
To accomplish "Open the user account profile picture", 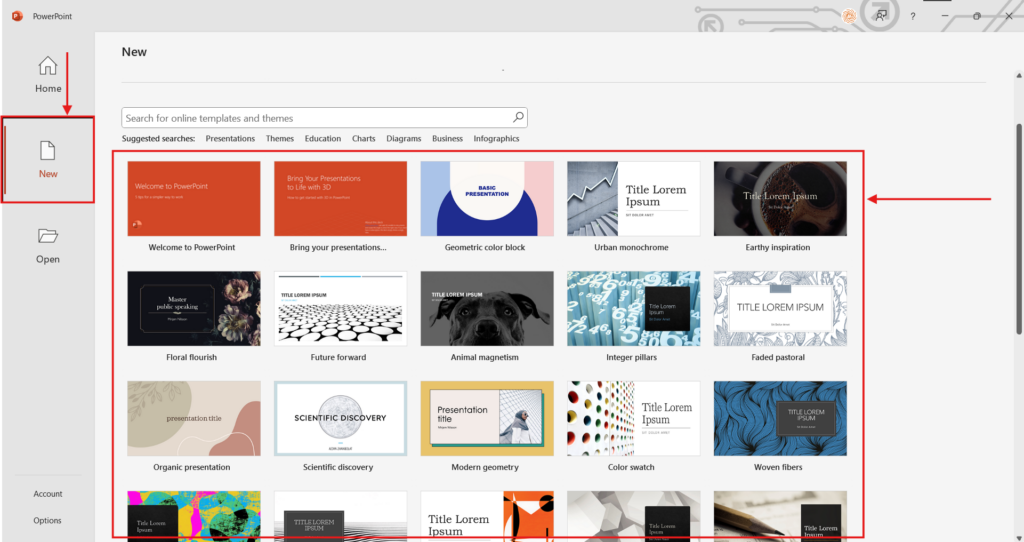I will coord(848,16).
